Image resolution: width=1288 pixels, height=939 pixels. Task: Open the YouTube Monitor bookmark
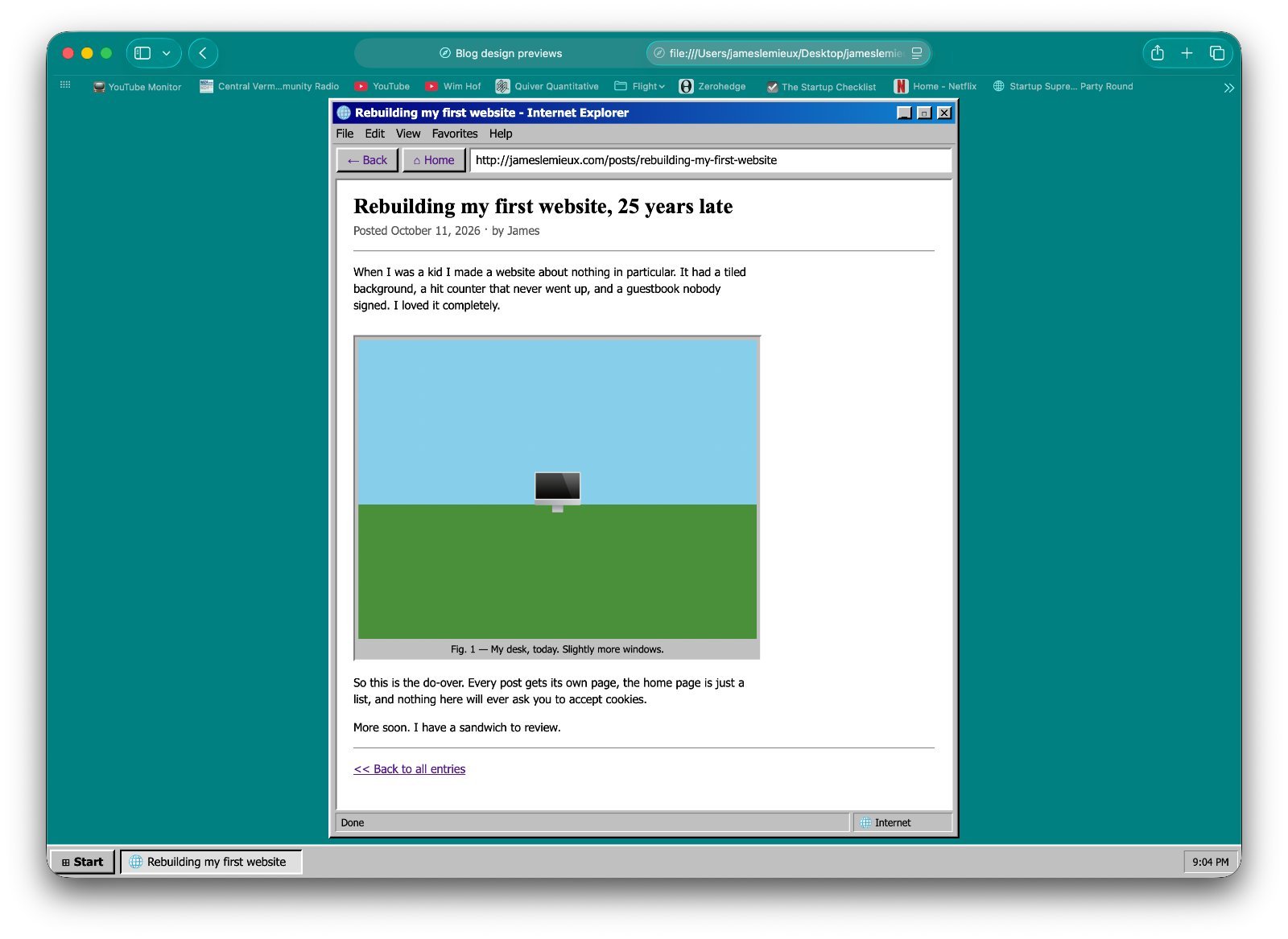pos(137,87)
